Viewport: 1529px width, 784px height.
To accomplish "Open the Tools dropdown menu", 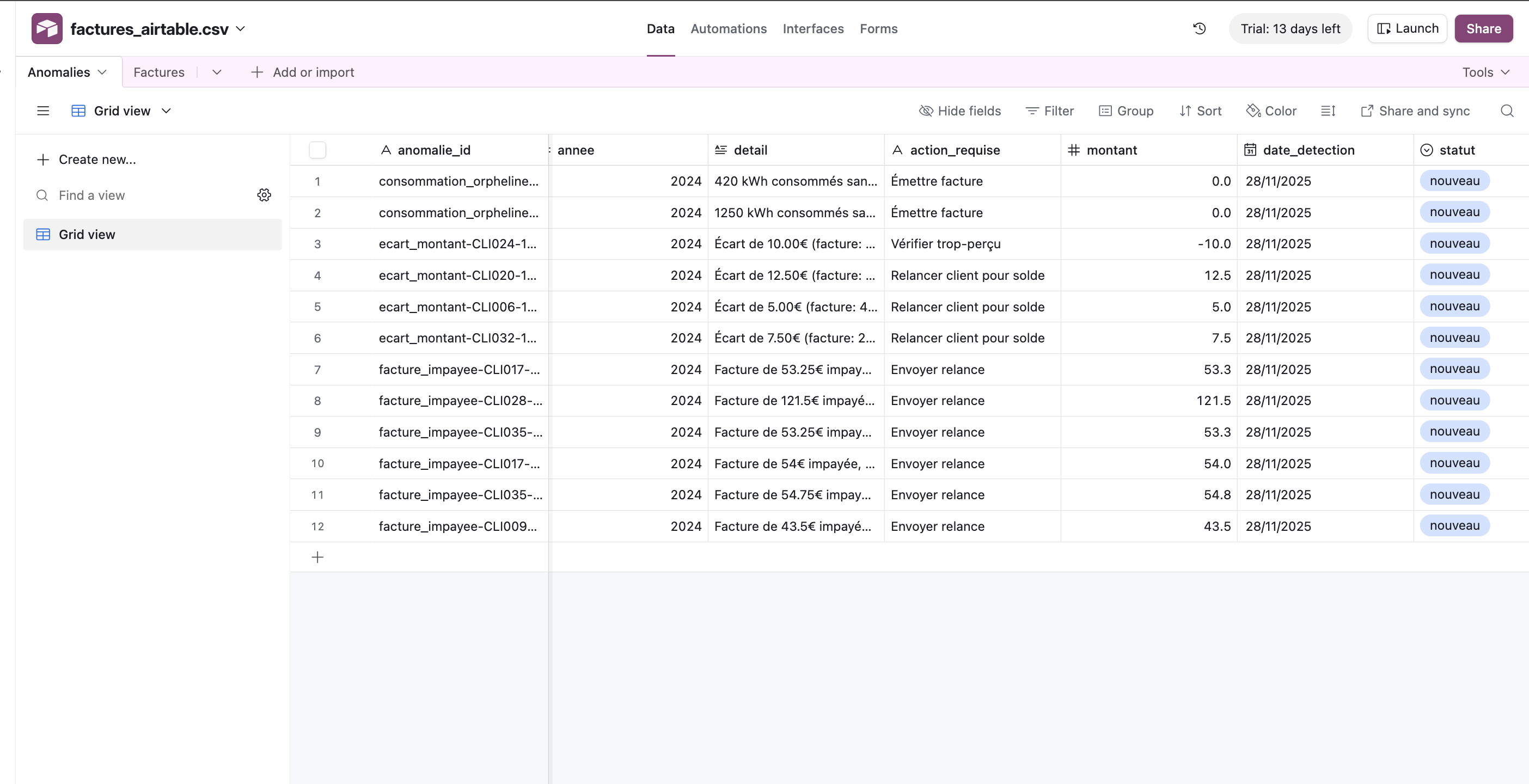I will click(1485, 72).
